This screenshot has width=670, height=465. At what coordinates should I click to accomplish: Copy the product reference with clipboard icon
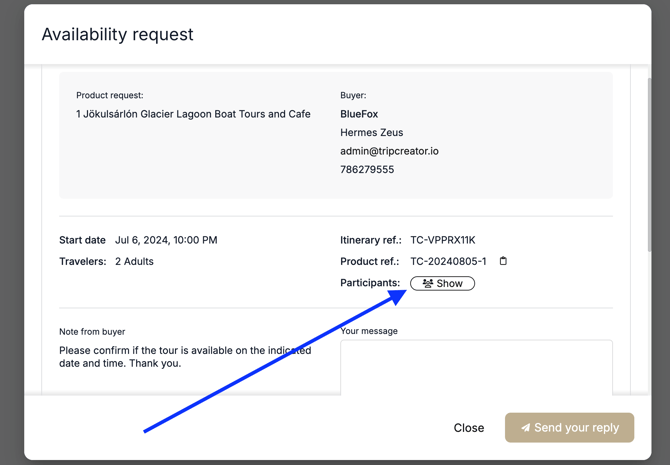click(x=503, y=261)
